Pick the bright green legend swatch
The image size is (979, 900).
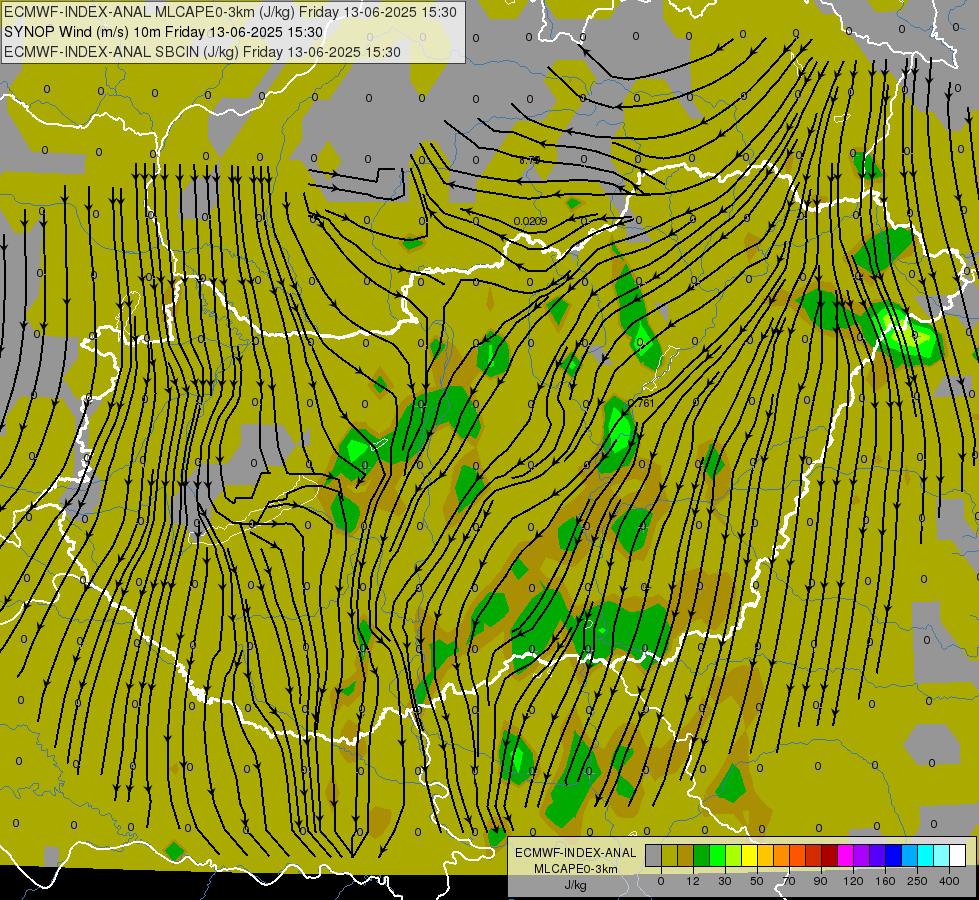tap(718, 855)
